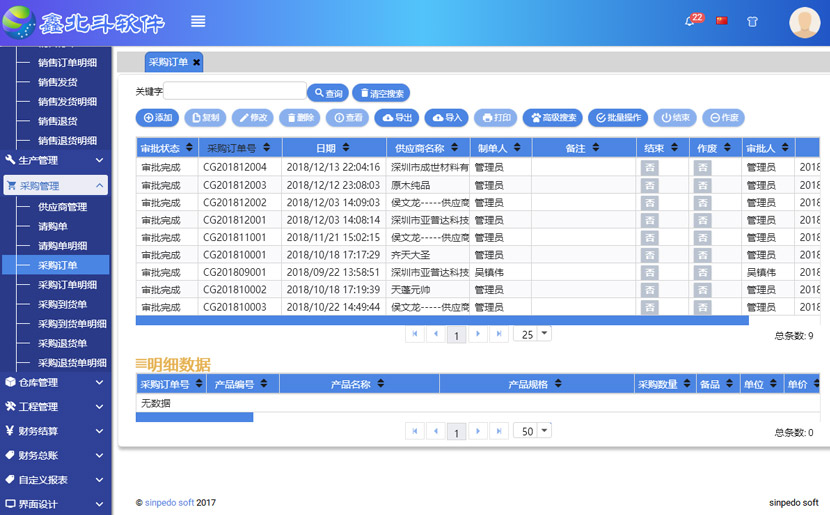This screenshot has height=515, width=830.
Task: Click the 添加 add button
Action: tap(157, 118)
